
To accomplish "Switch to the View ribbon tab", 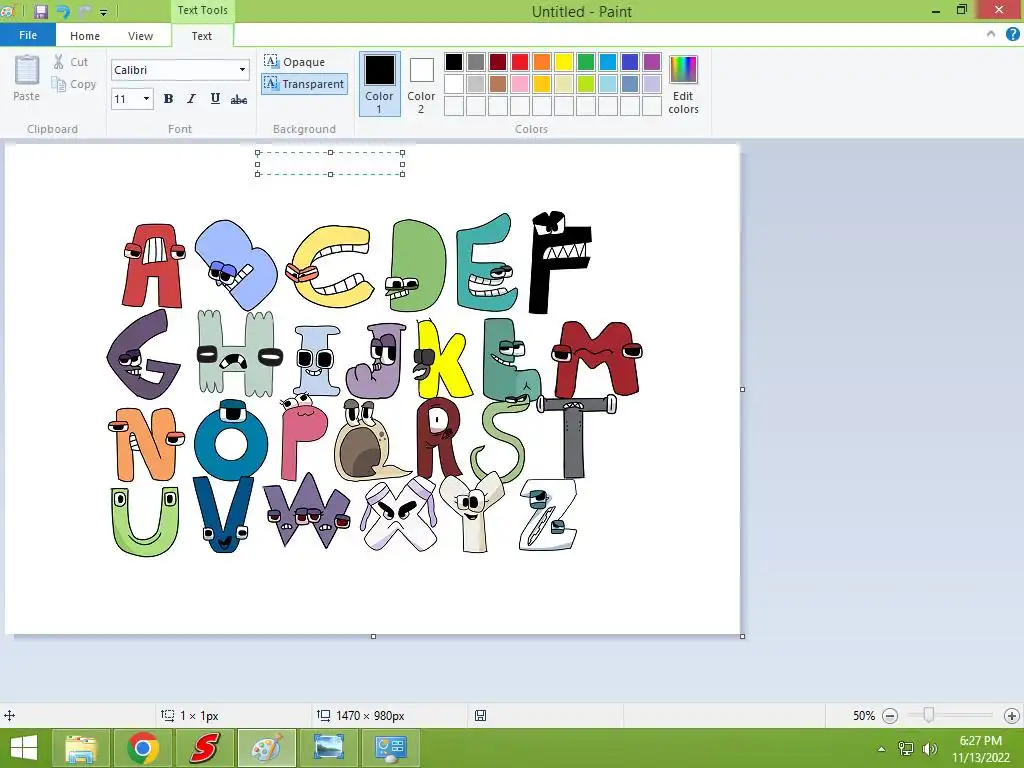I will coord(140,36).
